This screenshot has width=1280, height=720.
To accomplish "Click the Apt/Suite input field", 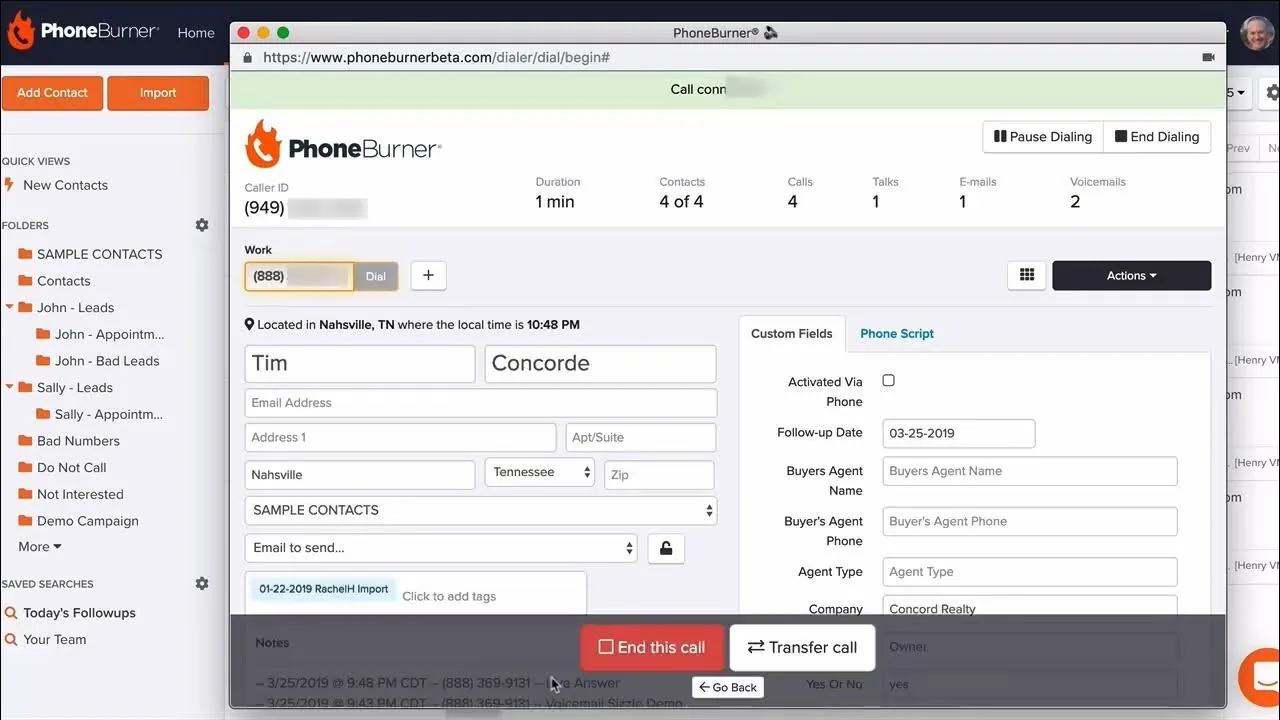I will point(641,438).
